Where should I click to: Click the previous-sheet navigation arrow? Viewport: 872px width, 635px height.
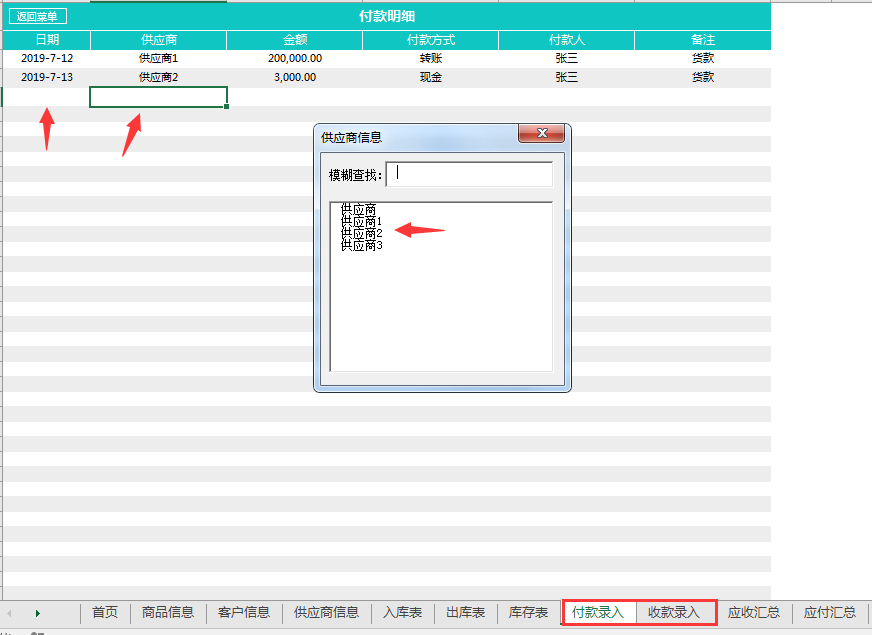tap(9, 613)
